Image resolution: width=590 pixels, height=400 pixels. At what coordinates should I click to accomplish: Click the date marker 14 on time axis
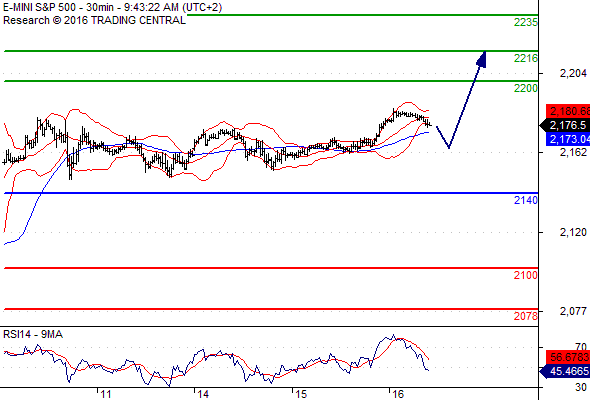203,394
